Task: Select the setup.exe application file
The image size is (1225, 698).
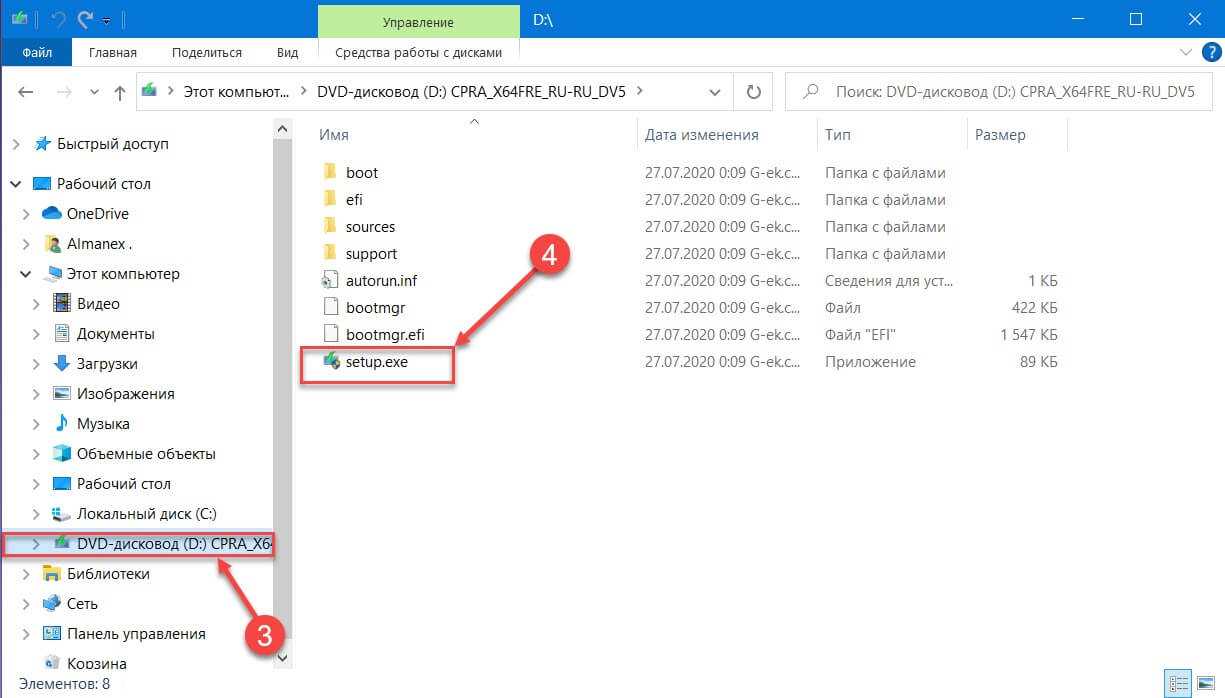Action: [376, 362]
